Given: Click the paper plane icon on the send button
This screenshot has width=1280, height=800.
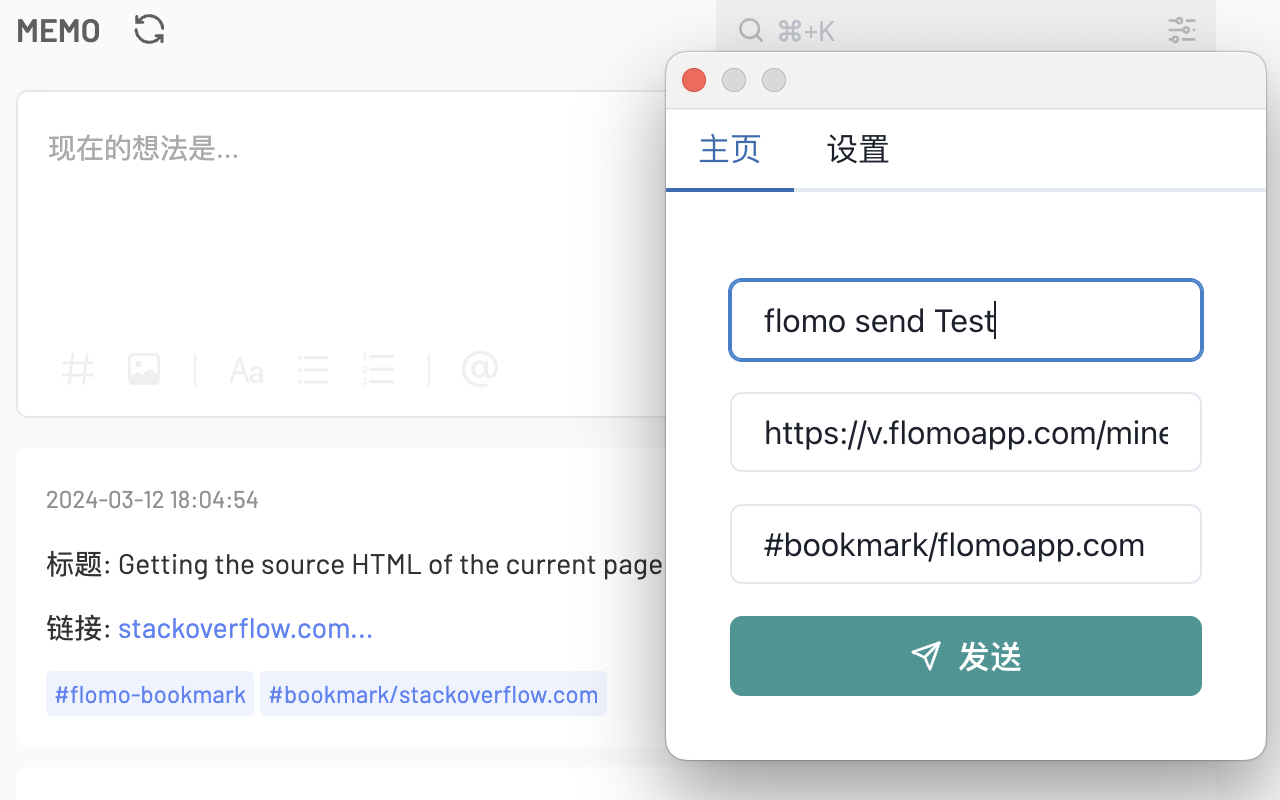Looking at the screenshot, I should click(x=926, y=656).
